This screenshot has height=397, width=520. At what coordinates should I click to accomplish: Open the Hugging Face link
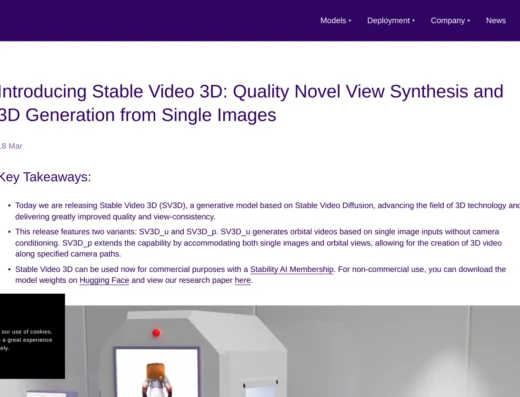click(x=104, y=280)
